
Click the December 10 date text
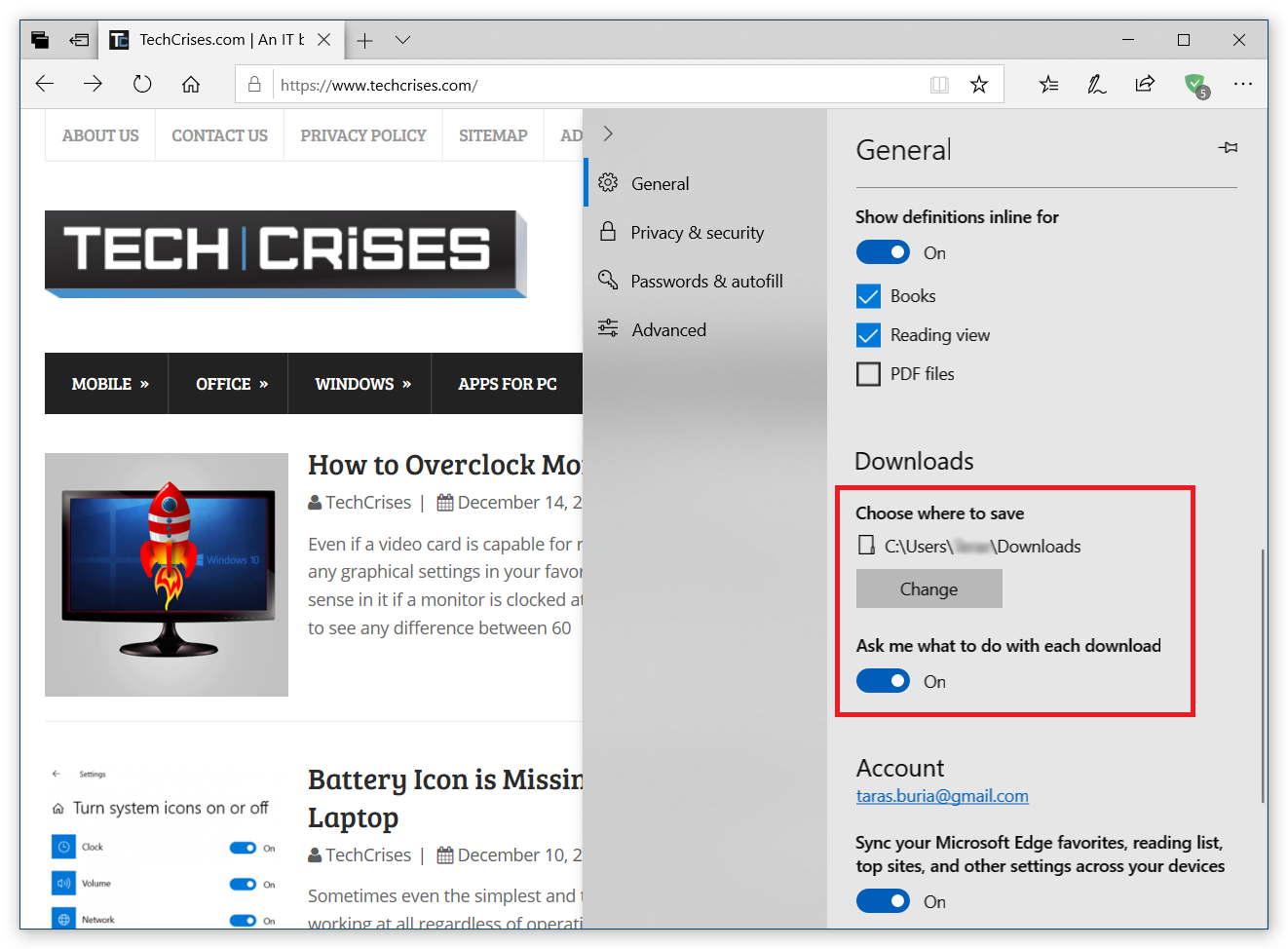click(x=519, y=855)
